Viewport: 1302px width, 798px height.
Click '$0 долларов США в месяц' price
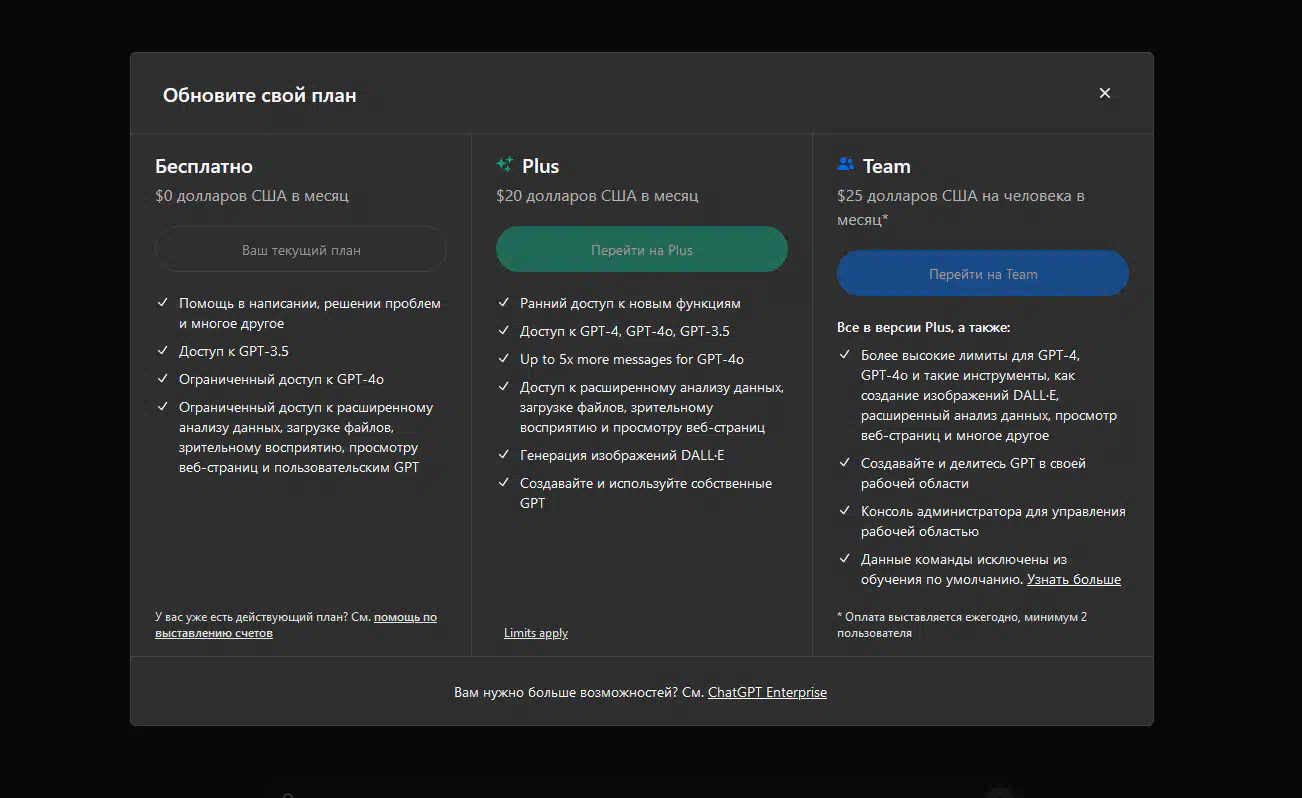[x=252, y=196]
